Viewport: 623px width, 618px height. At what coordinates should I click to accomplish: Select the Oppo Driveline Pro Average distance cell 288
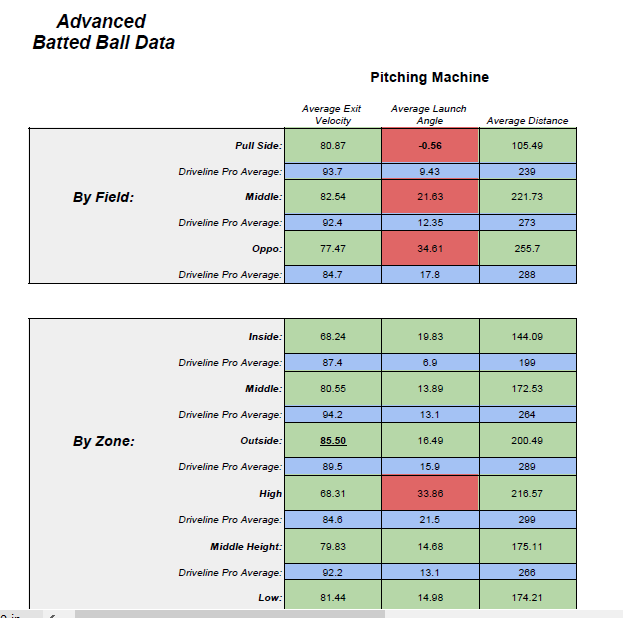[x=527, y=275]
